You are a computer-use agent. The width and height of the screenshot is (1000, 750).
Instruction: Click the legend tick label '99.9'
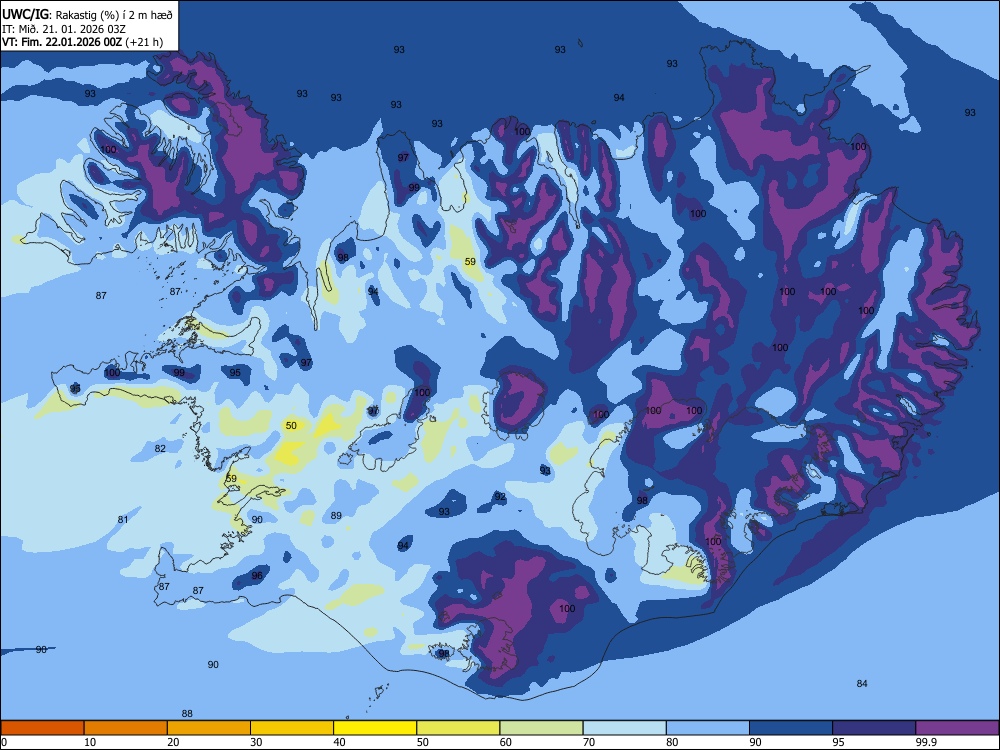[x=926, y=742]
